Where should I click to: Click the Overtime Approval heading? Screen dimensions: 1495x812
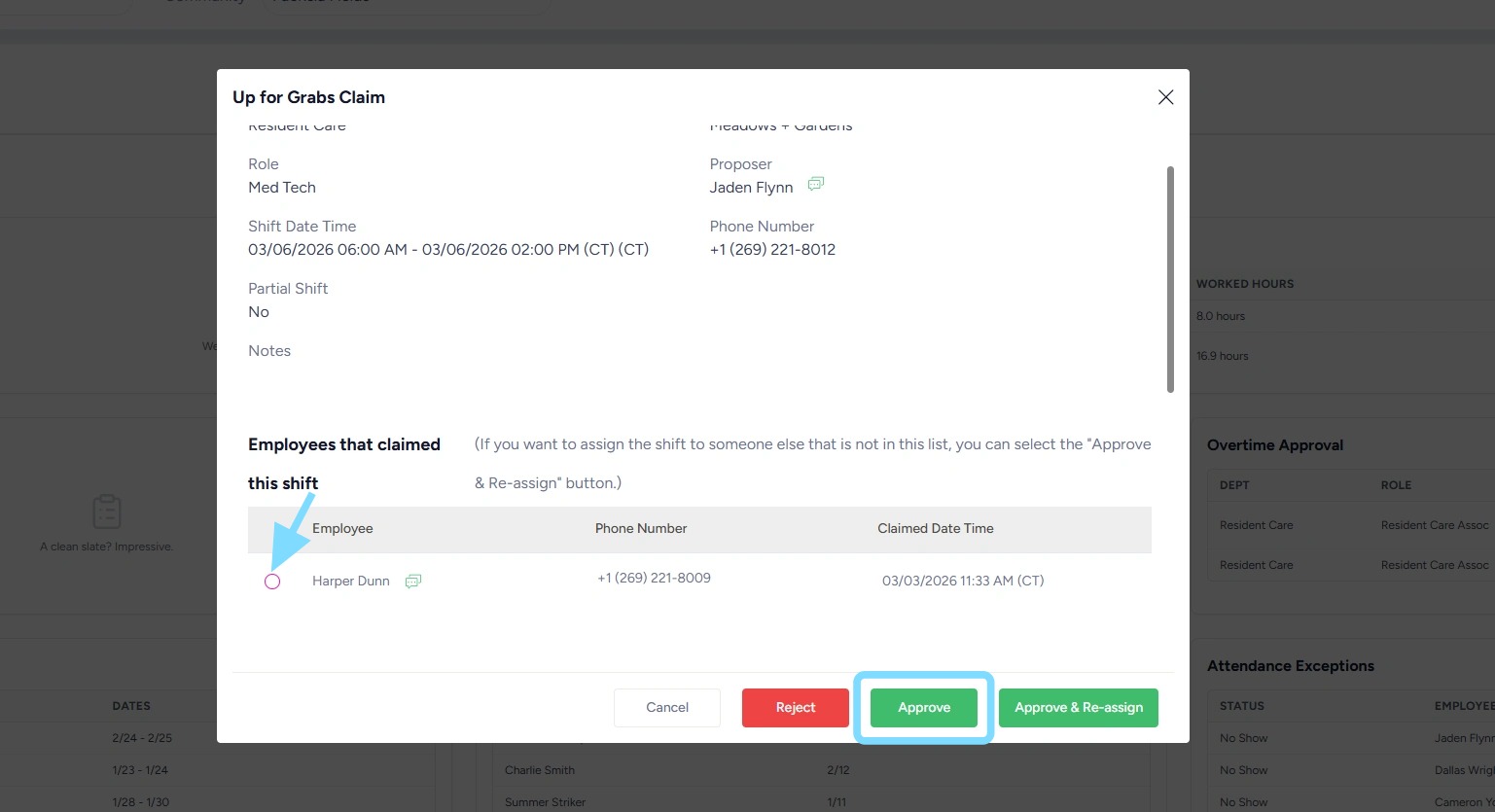[1274, 445]
